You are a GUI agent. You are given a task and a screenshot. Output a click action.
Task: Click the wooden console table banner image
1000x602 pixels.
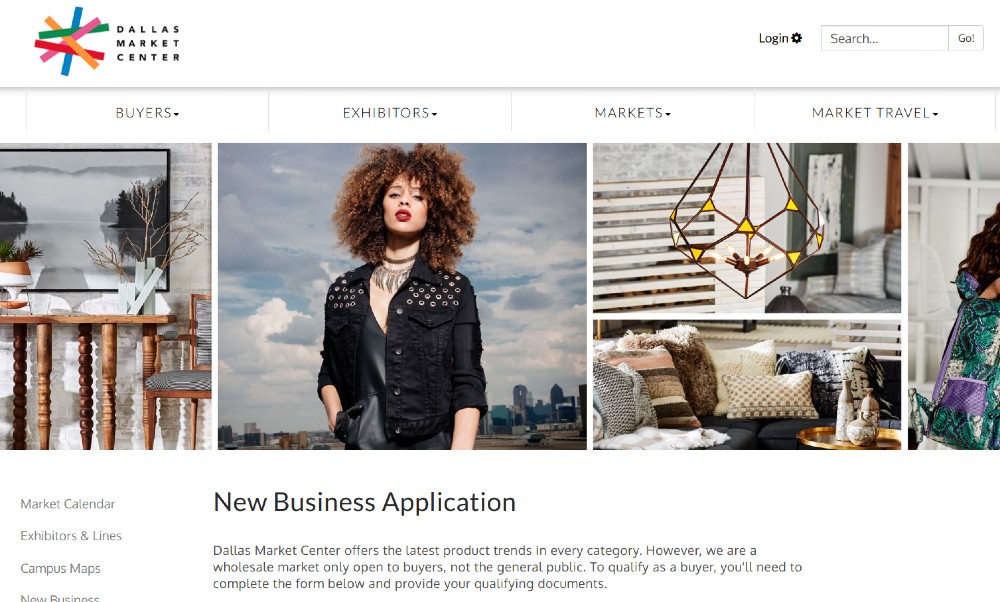(x=105, y=297)
